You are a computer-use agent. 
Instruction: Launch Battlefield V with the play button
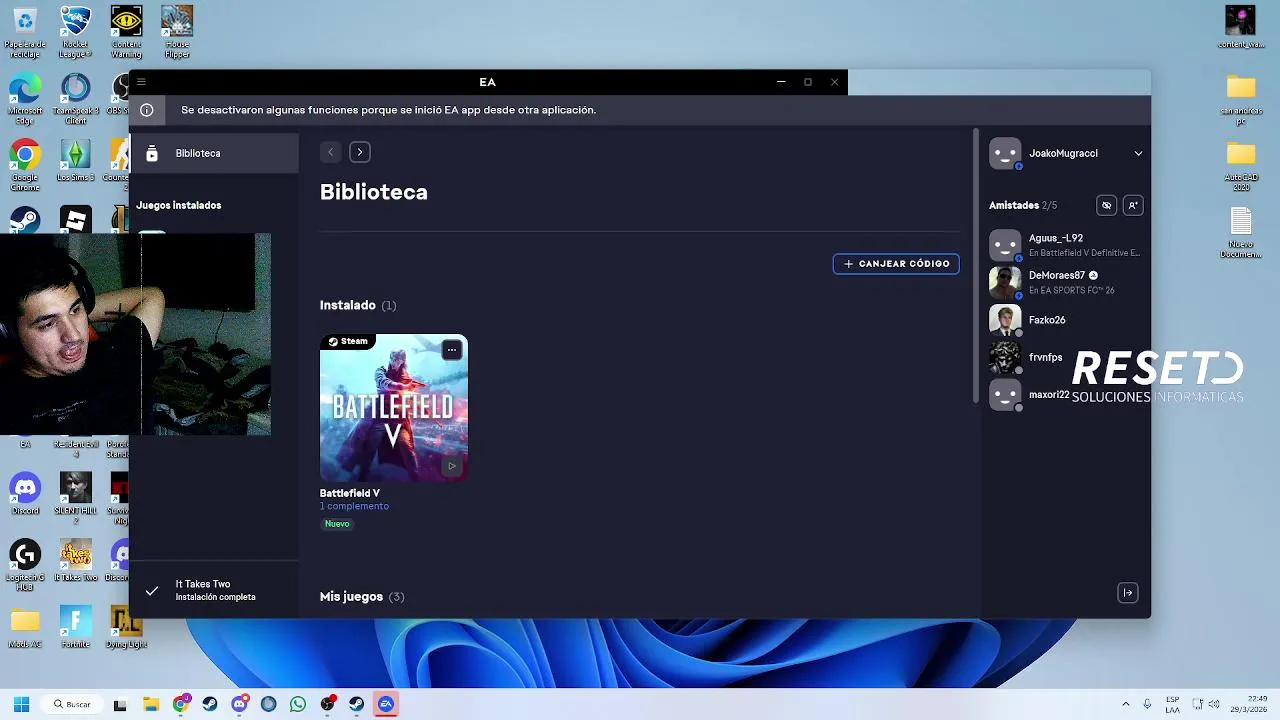click(452, 466)
